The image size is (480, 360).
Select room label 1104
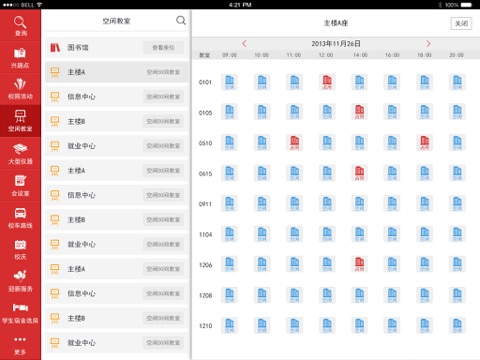coord(205,235)
